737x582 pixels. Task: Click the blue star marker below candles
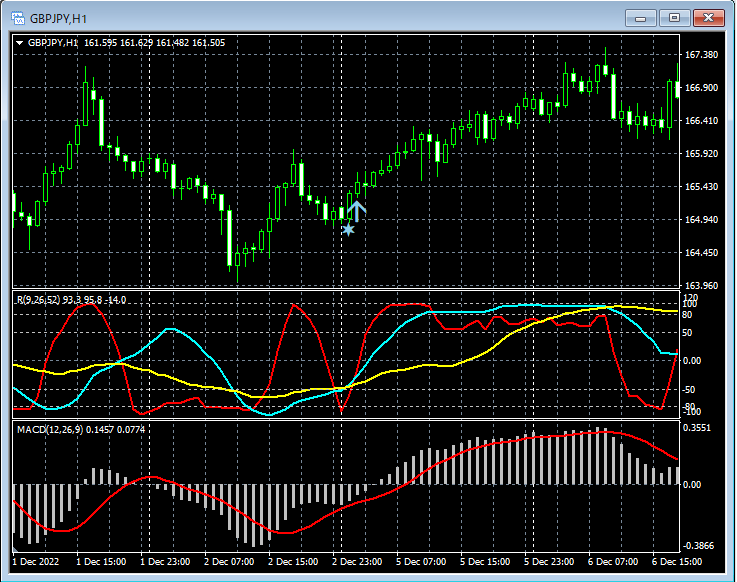point(348,230)
